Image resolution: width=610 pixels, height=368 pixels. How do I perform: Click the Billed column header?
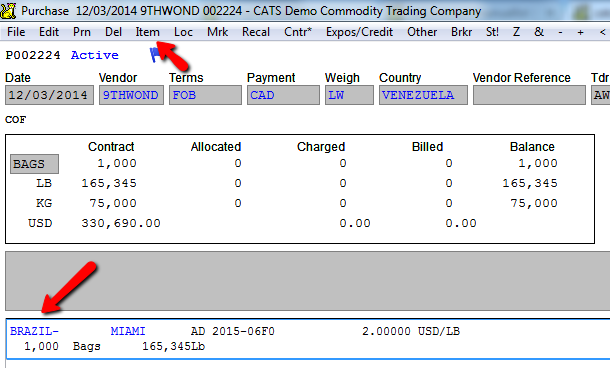pos(427,147)
